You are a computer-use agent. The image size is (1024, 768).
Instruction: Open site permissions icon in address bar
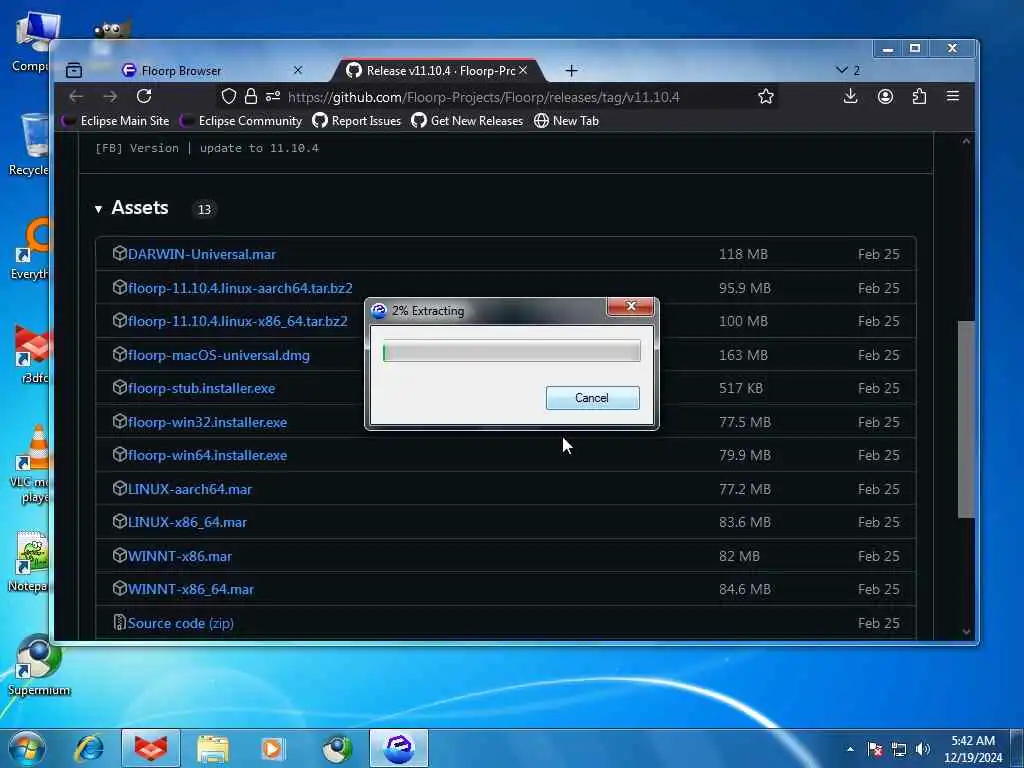tap(273, 97)
